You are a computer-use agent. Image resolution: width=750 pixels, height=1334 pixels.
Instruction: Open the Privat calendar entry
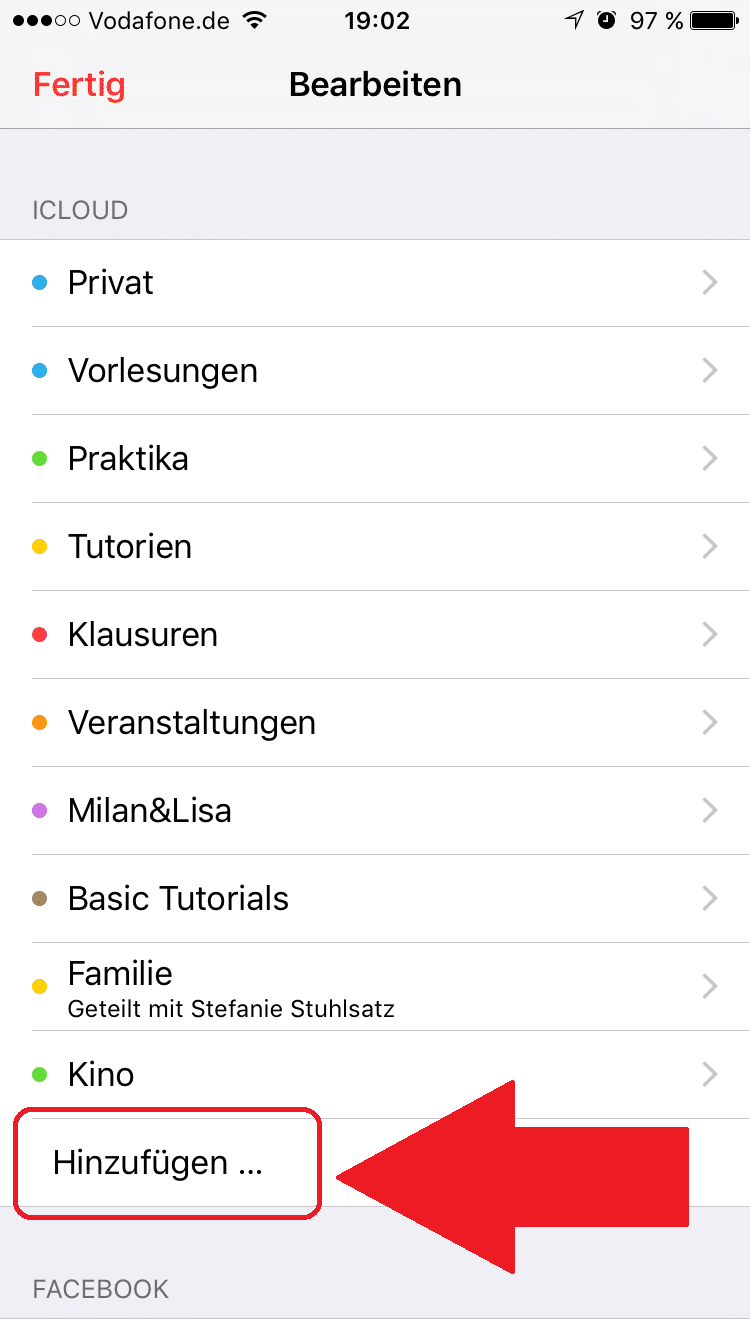tap(111, 283)
